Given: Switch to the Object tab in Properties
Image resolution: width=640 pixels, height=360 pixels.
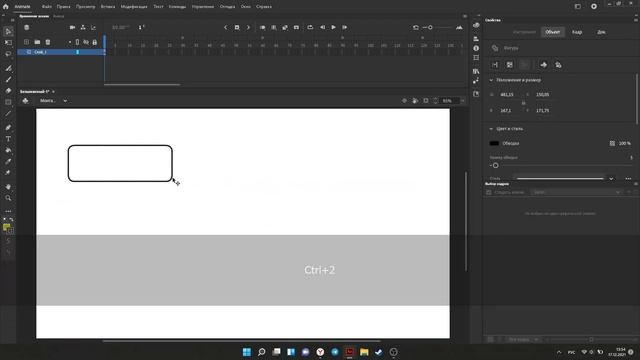Looking at the screenshot, I should (x=553, y=32).
